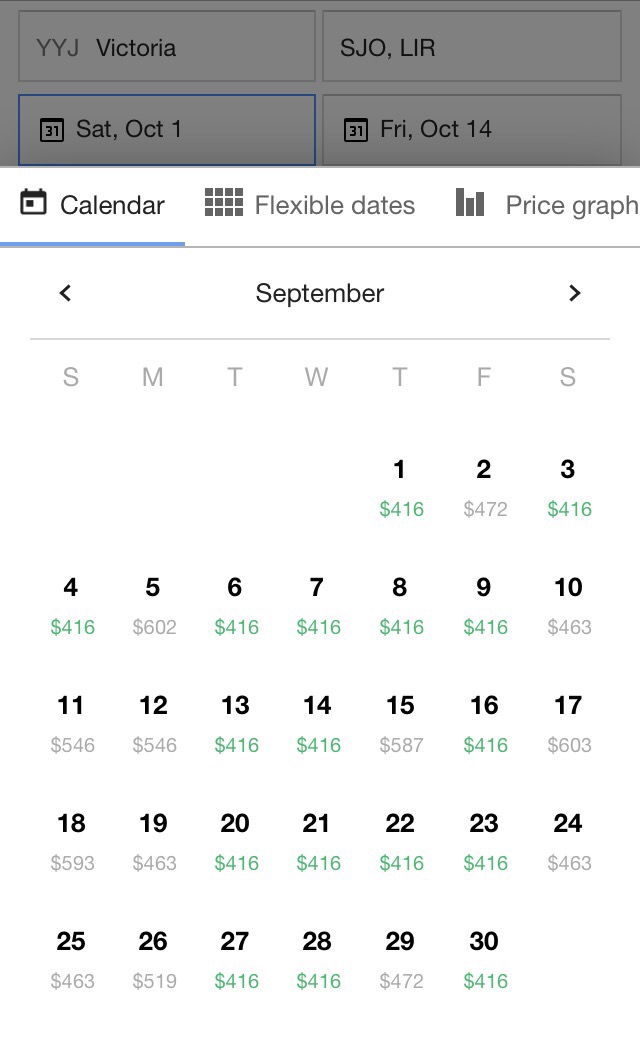The height and width of the screenshot is (1056, 640).
Task: Switch to the Flexible dates tab
Action: [310, 205]
